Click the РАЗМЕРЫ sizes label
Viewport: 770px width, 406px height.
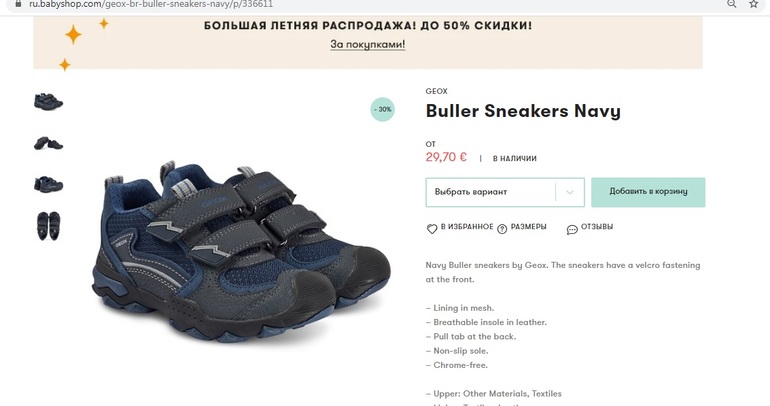coord(528,227)
